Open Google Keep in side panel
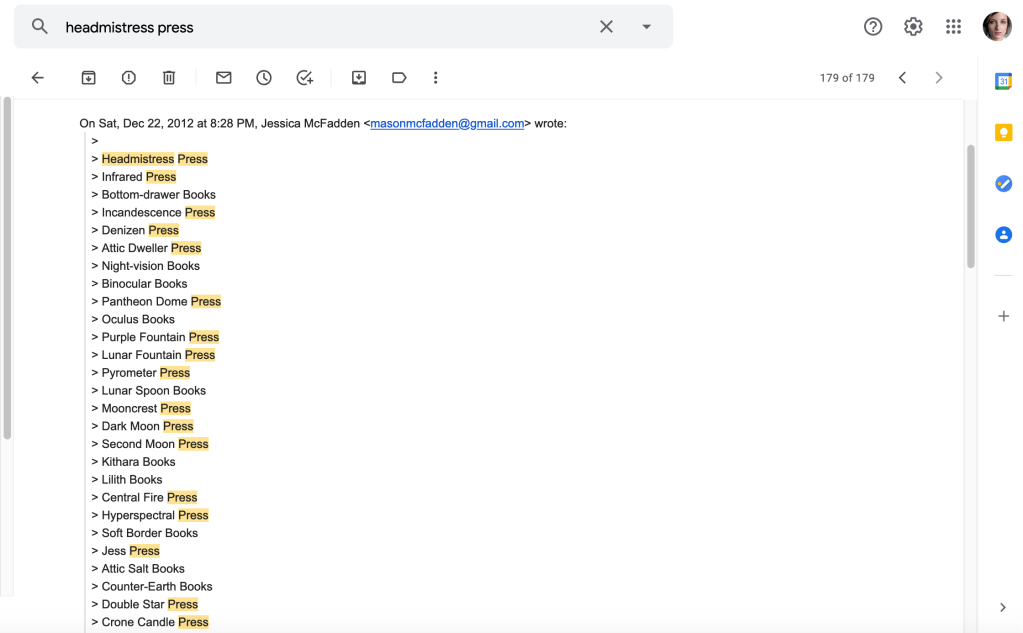 1003,132
